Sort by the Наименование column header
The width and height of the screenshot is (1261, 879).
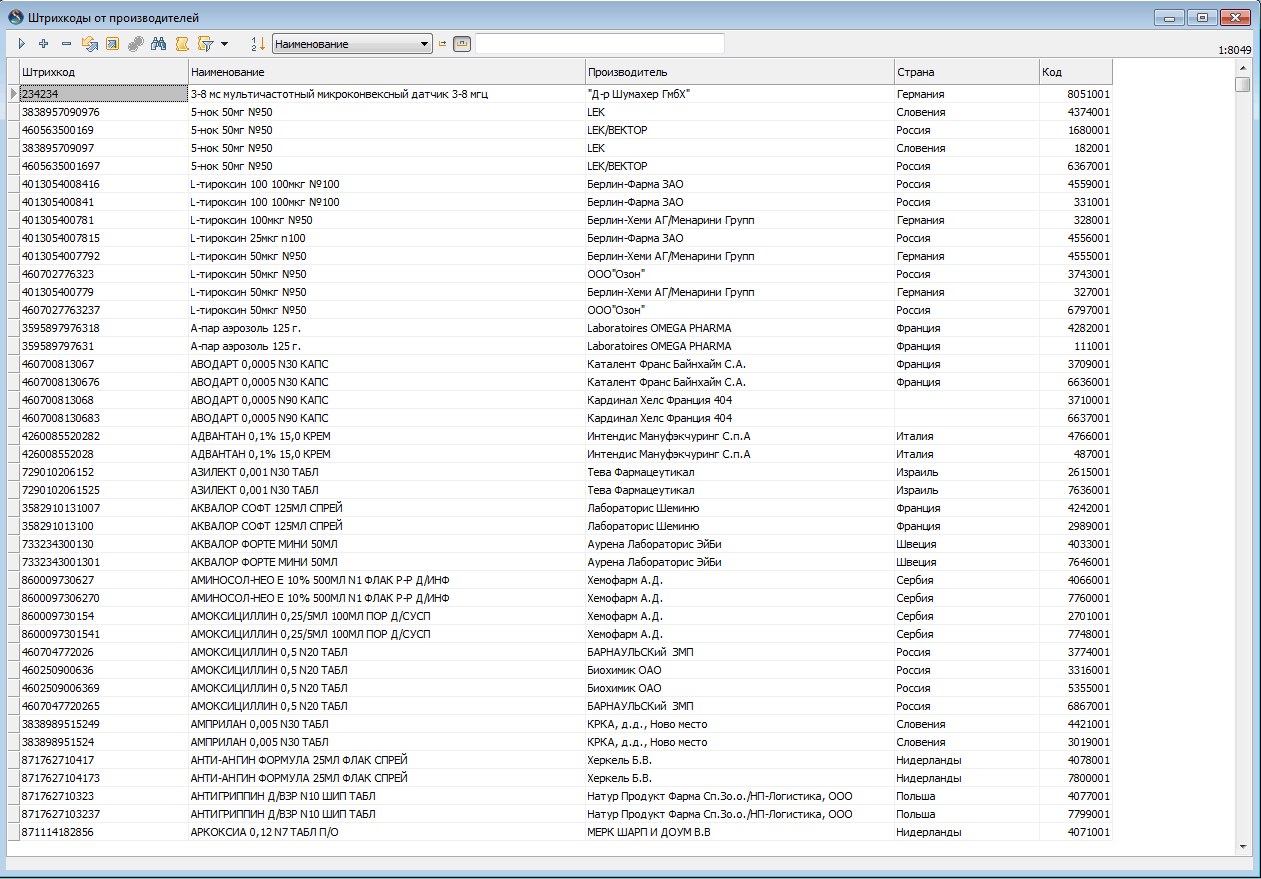(386, 72)
